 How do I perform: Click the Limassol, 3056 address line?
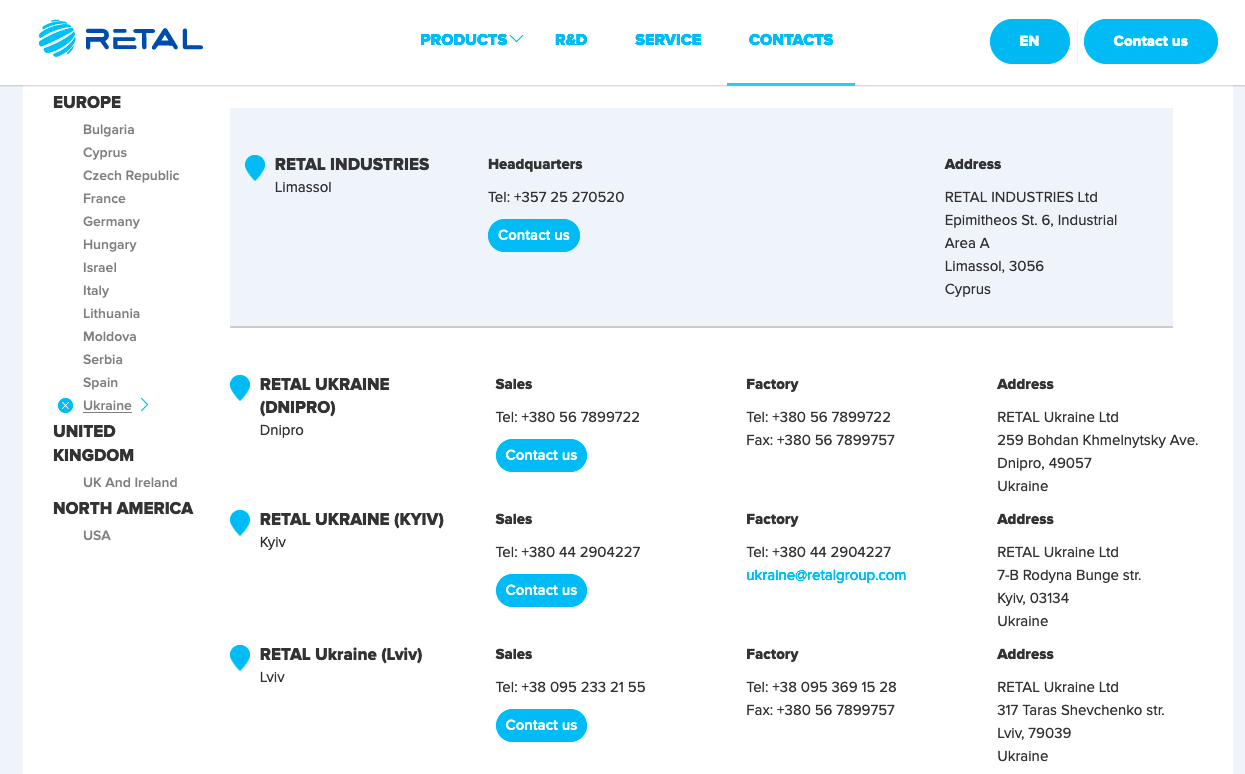point(994,266)
